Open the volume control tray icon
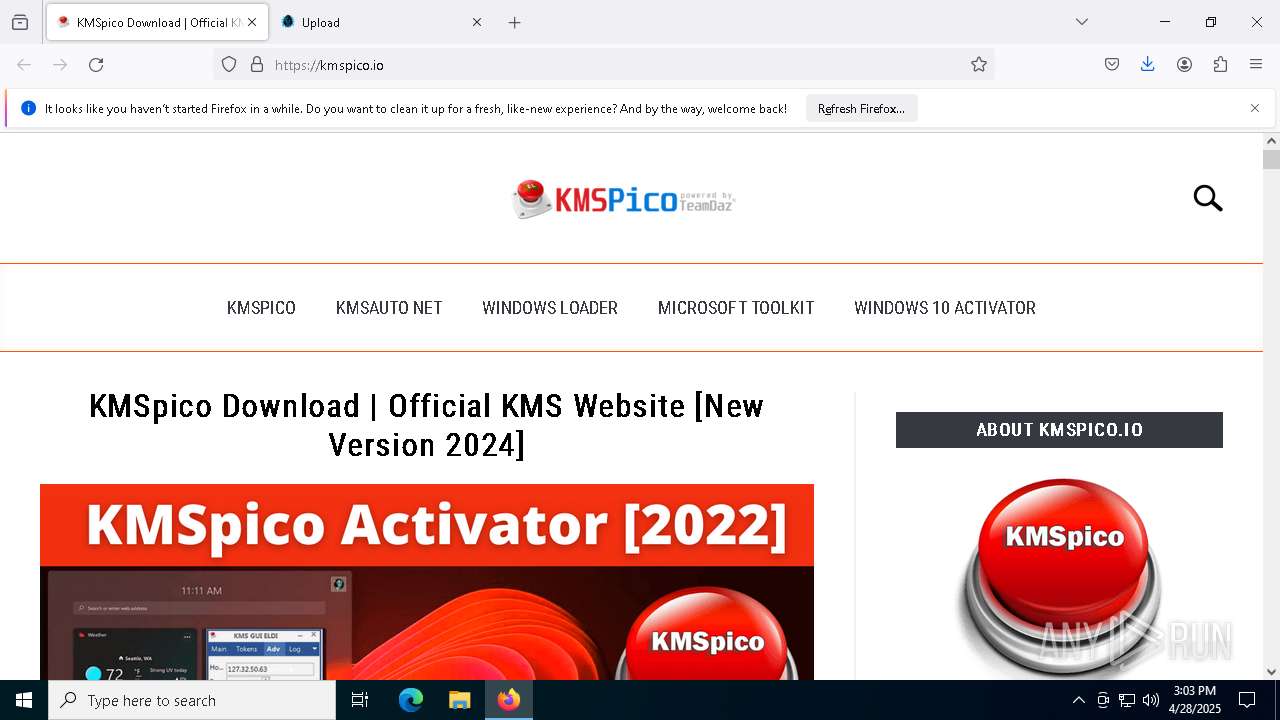1280x720 pixels. click(1151, 700)
